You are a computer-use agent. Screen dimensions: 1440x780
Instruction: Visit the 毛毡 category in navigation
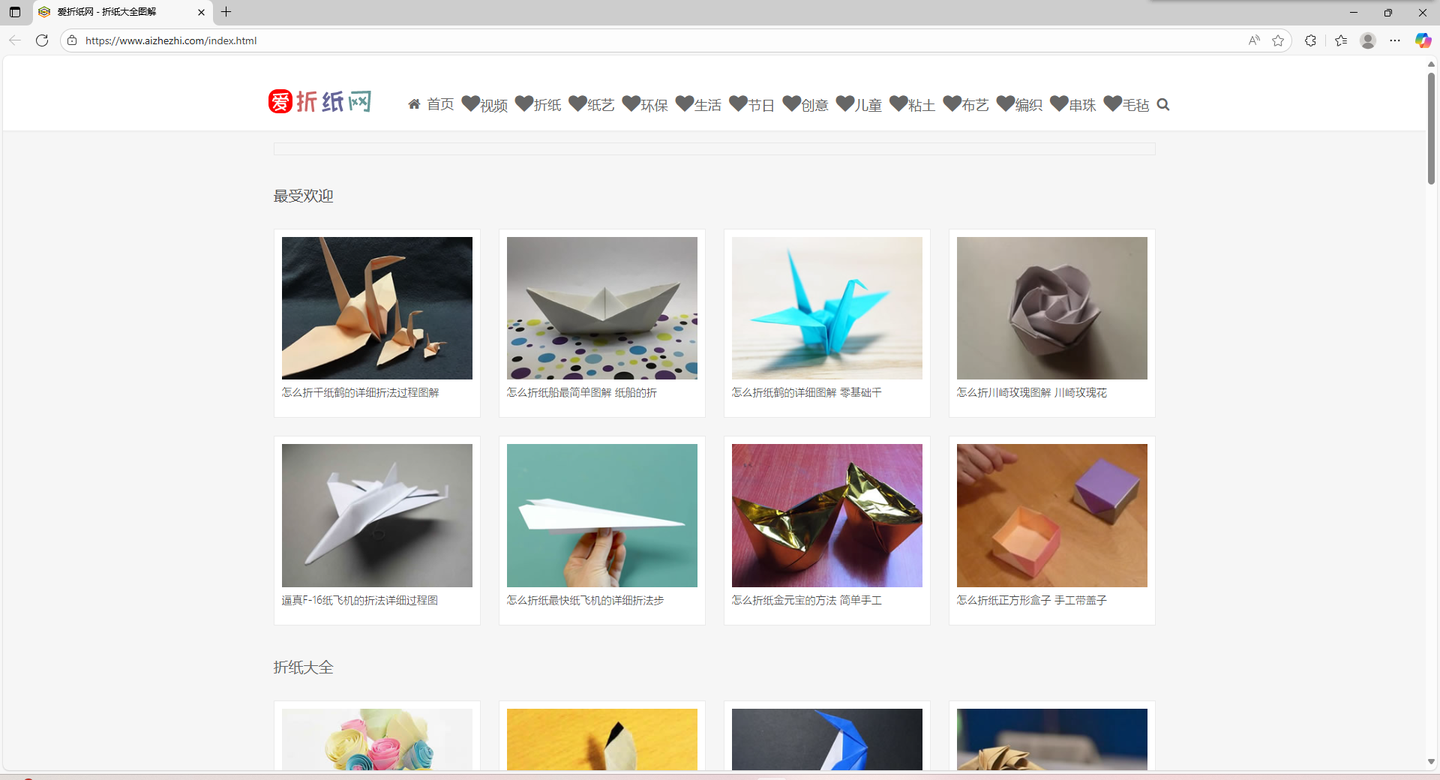tap(1127, 104)
